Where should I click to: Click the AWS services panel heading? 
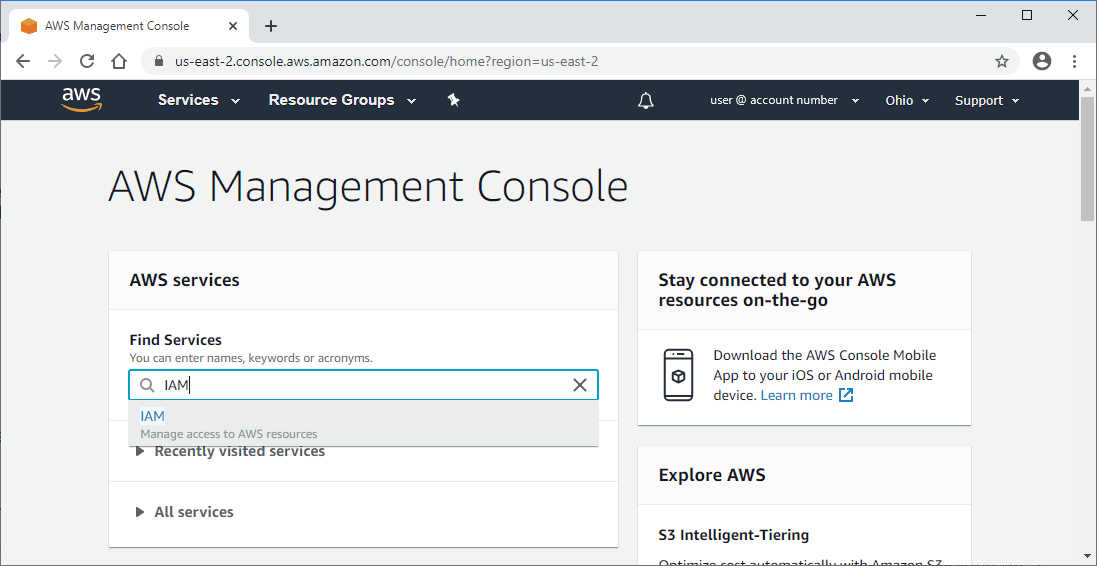[x=185, y=281]
